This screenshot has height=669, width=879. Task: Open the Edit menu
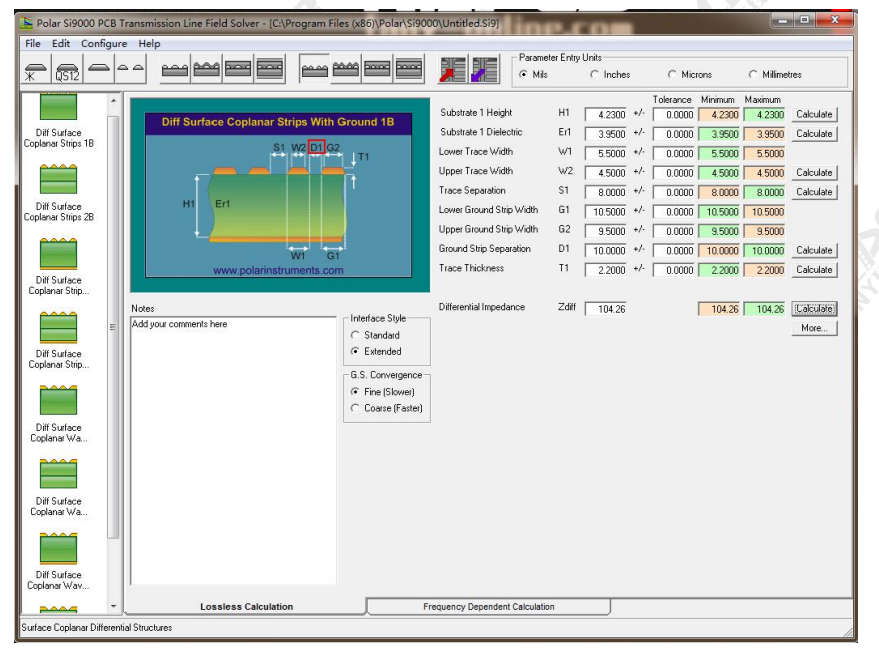click(61, 44)
